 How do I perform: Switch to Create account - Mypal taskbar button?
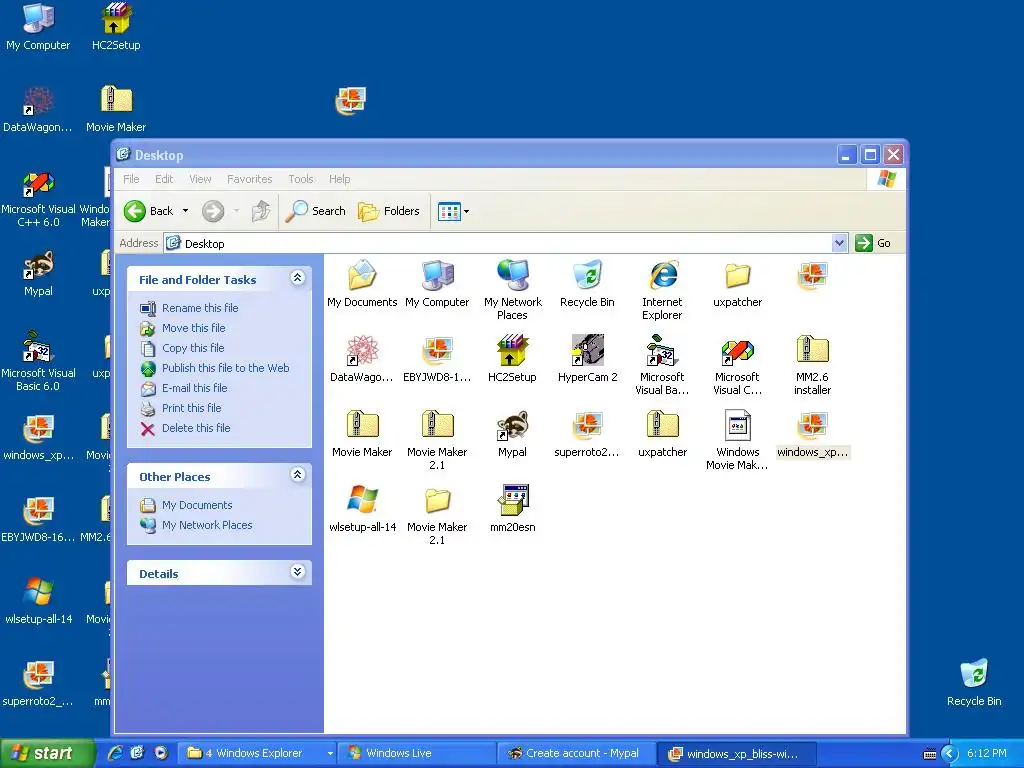(576, 753)
